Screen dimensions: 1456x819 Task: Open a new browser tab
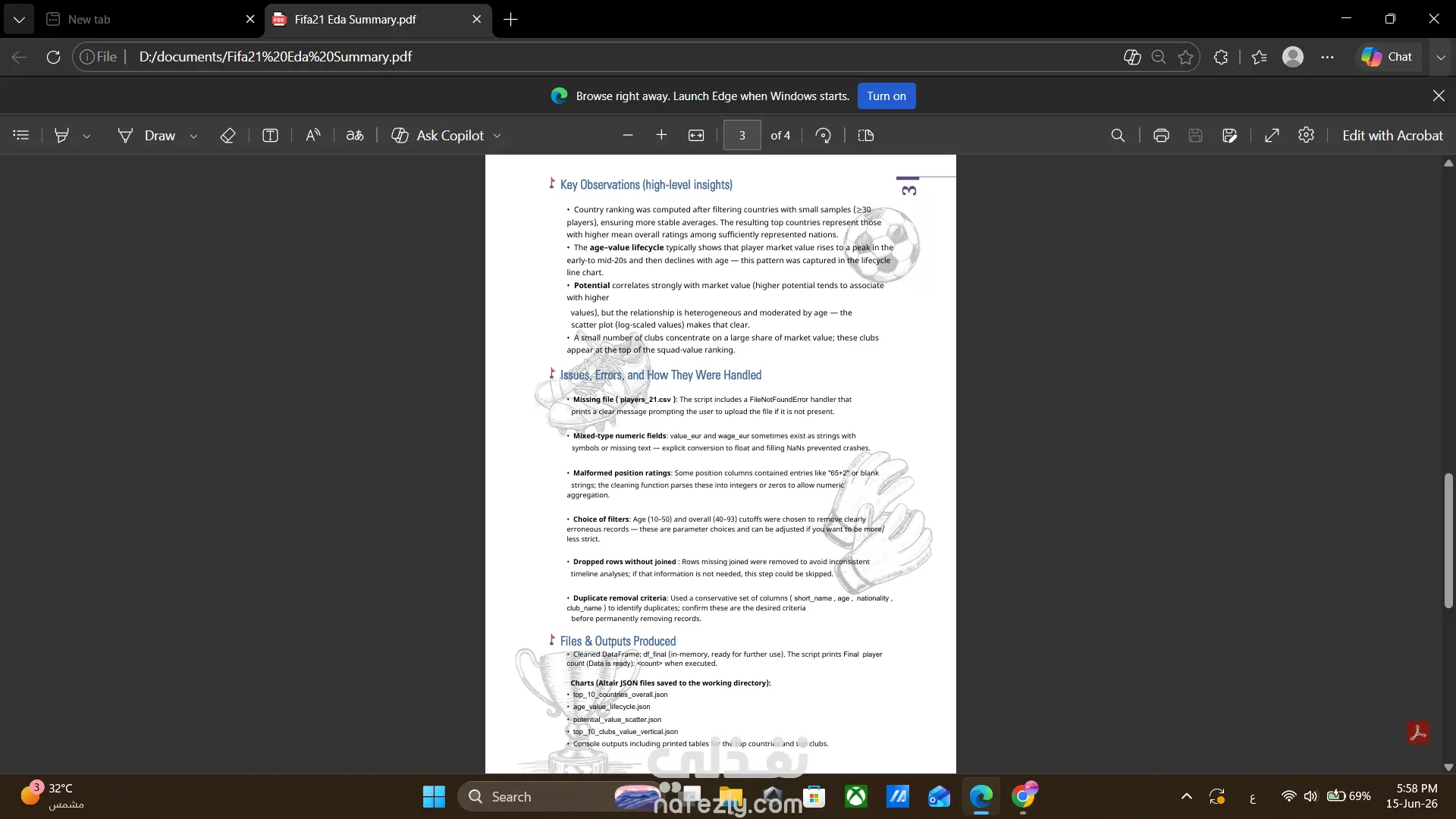[x=511, y=19]
